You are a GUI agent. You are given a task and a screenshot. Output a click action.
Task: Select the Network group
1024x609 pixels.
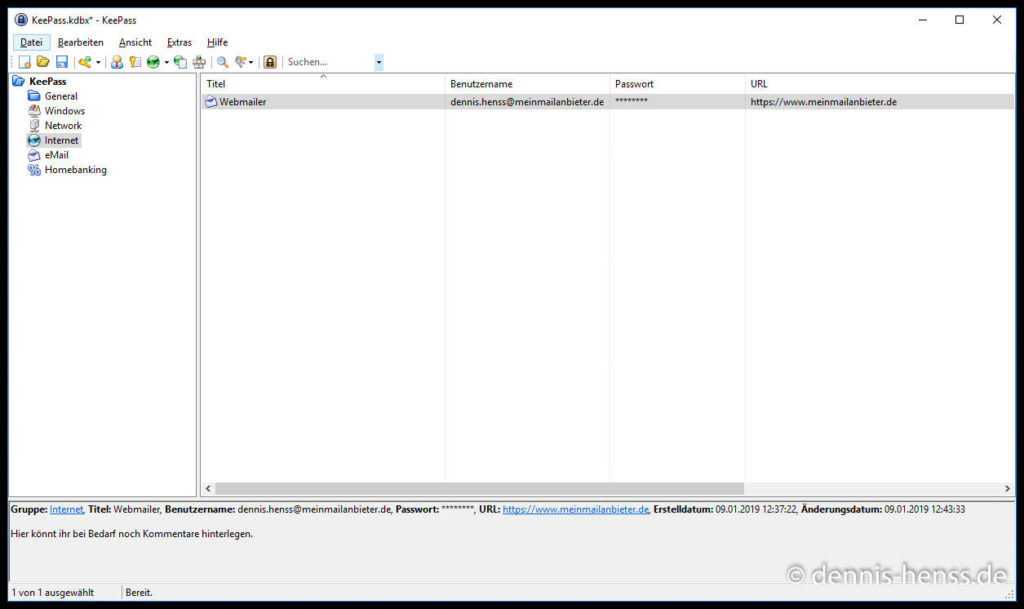pyautogui.click(x=63, y=125)
